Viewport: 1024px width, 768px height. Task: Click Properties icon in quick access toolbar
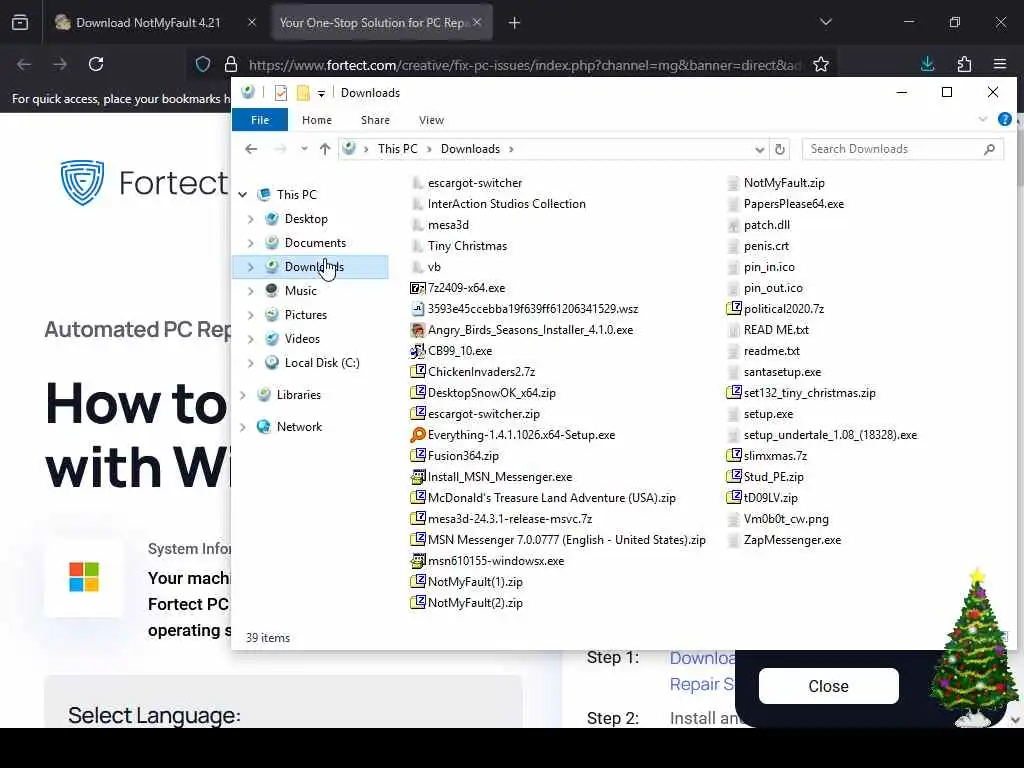pyautogui.click(x=281, y=93)
